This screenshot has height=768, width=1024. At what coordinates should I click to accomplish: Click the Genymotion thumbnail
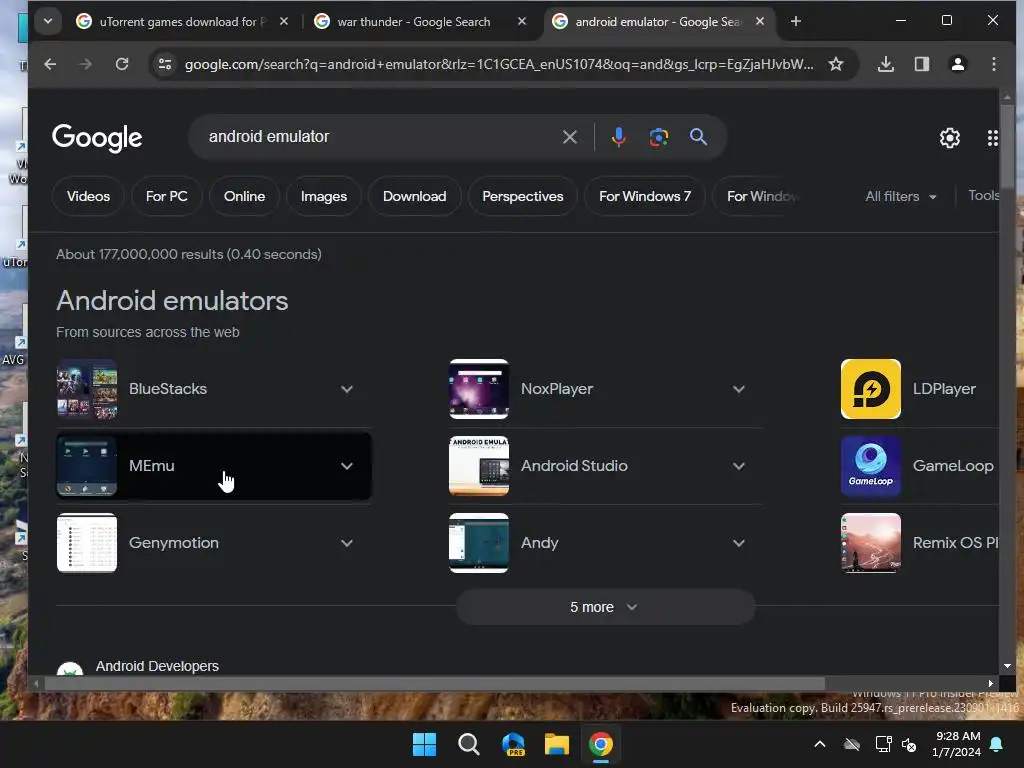87,543
